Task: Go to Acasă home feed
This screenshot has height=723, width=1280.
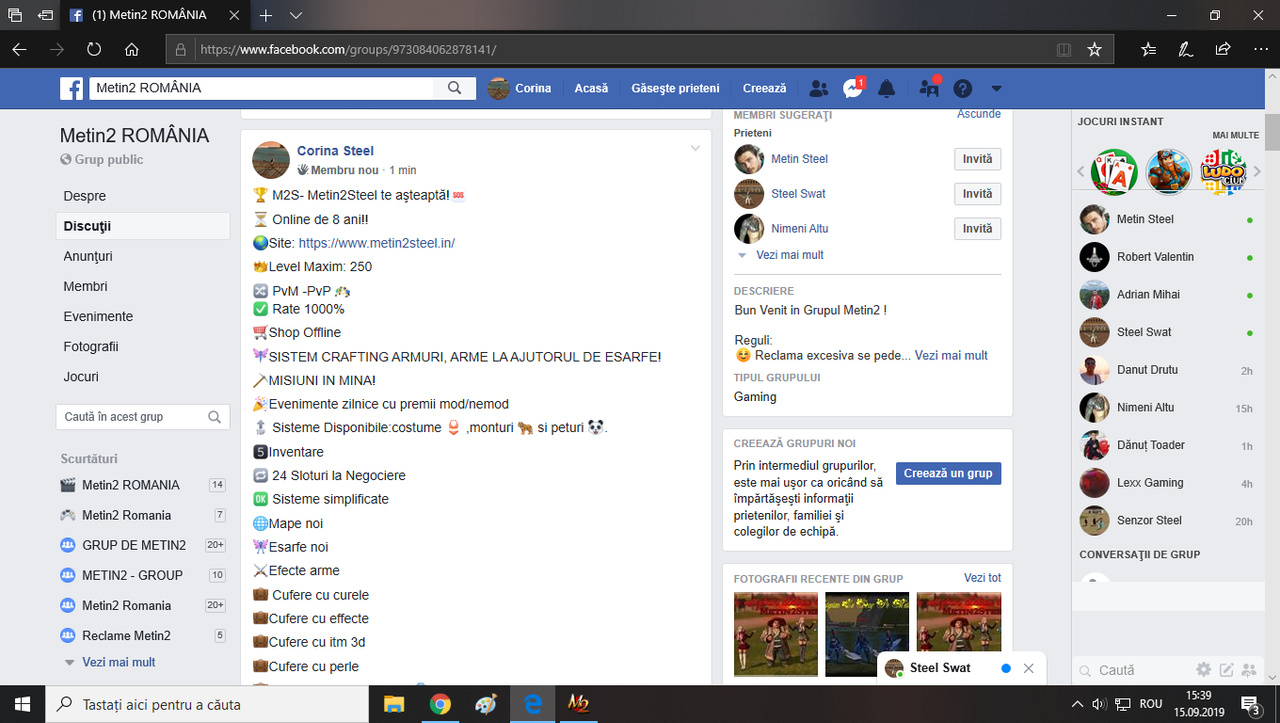Action: [591, 88]
